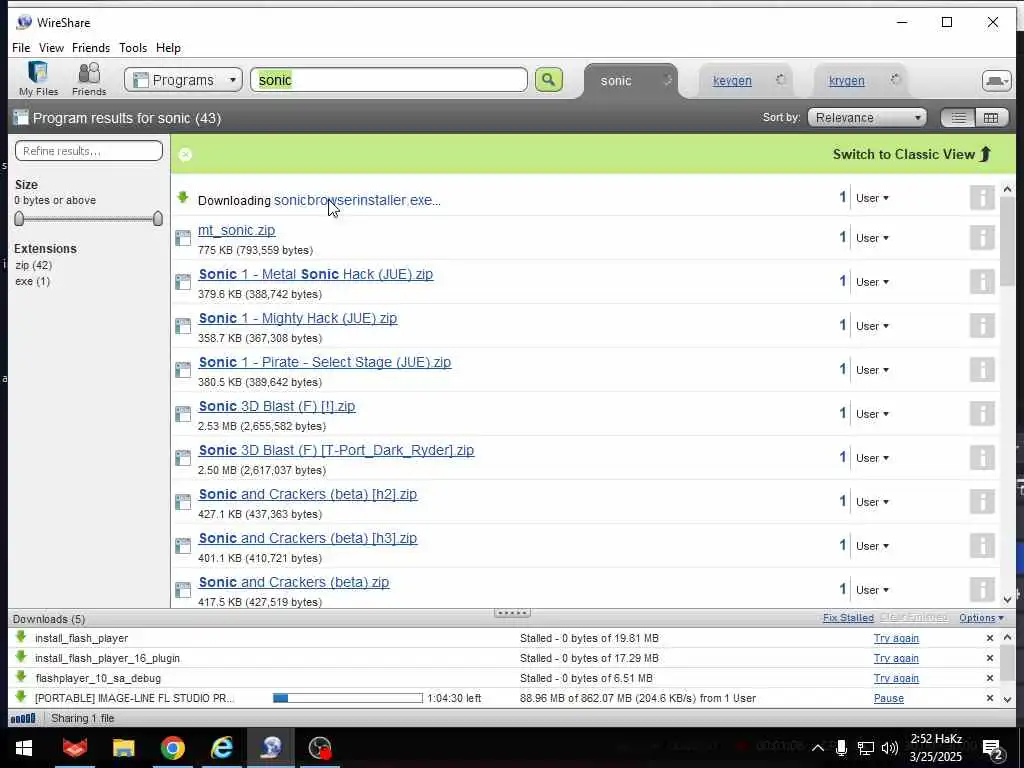The image size is (1024, 768).
Task: Open downloads Options dropdown
Action: (x=981, y=618)
